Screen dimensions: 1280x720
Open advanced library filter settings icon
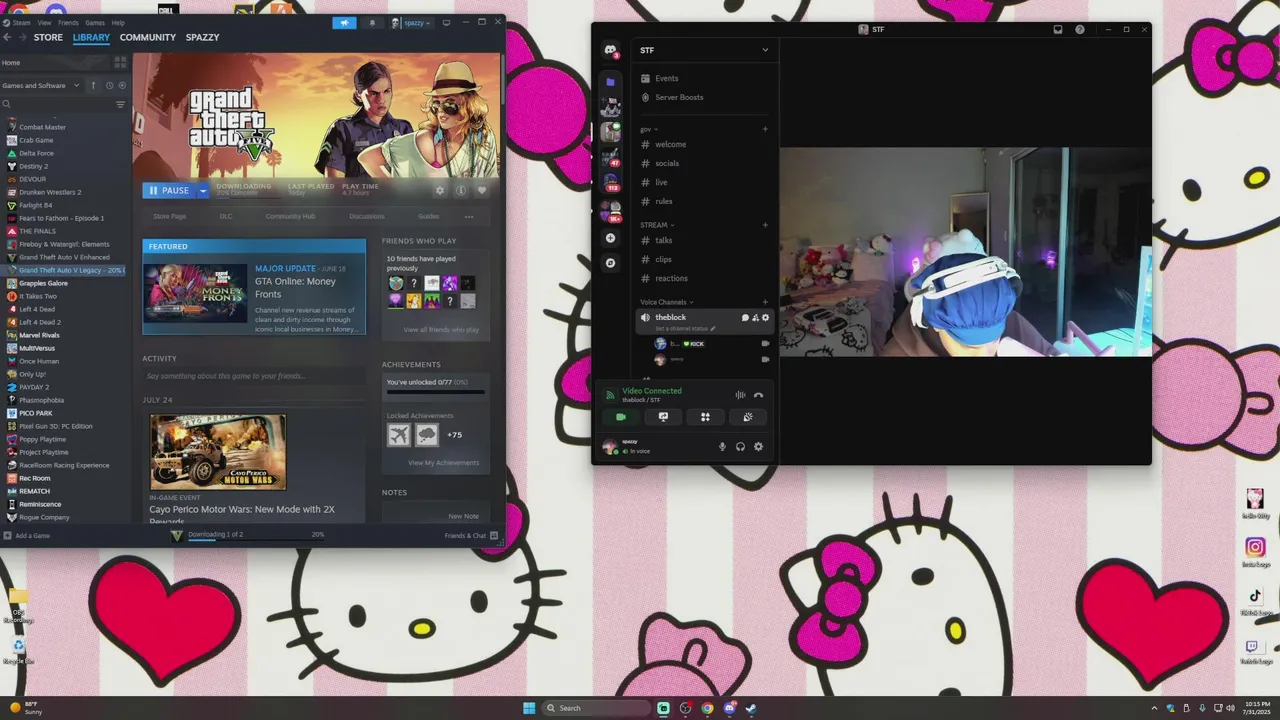pyautogui.click(x=120, y=104)
